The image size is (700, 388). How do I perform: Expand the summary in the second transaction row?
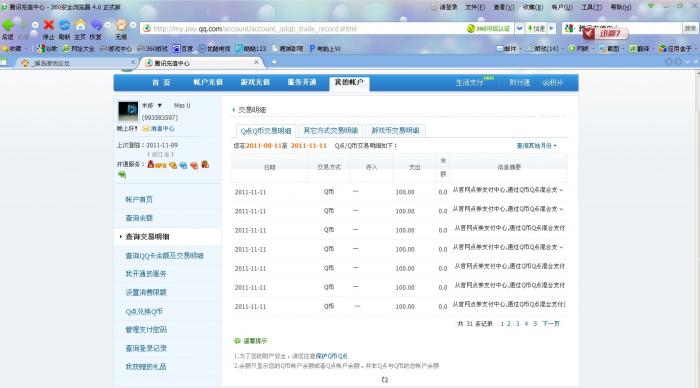pyautogui.click(x=561, y=209)
